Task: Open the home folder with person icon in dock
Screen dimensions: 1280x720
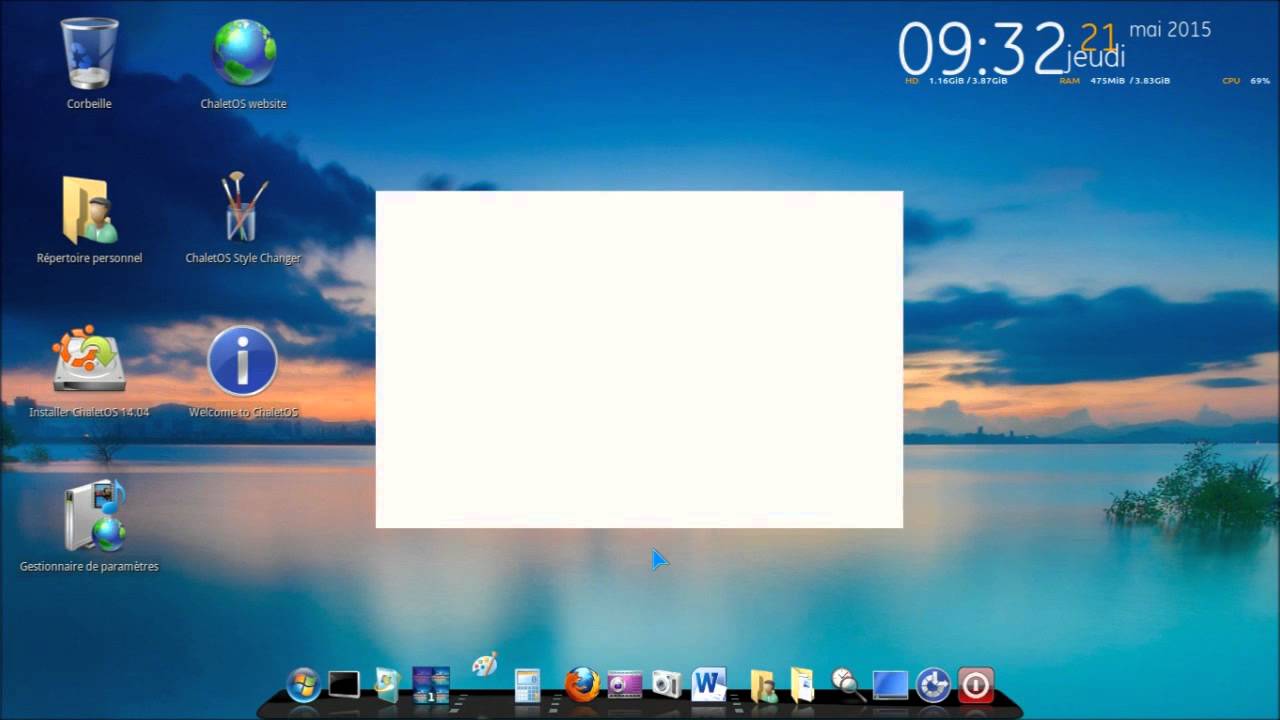Action: [763, 686]
